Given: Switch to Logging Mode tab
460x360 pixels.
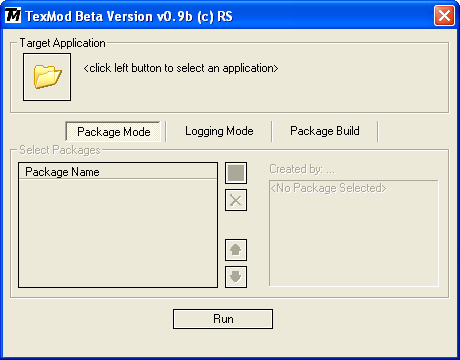Looking at the screenshot, I should tap(219, 131).
